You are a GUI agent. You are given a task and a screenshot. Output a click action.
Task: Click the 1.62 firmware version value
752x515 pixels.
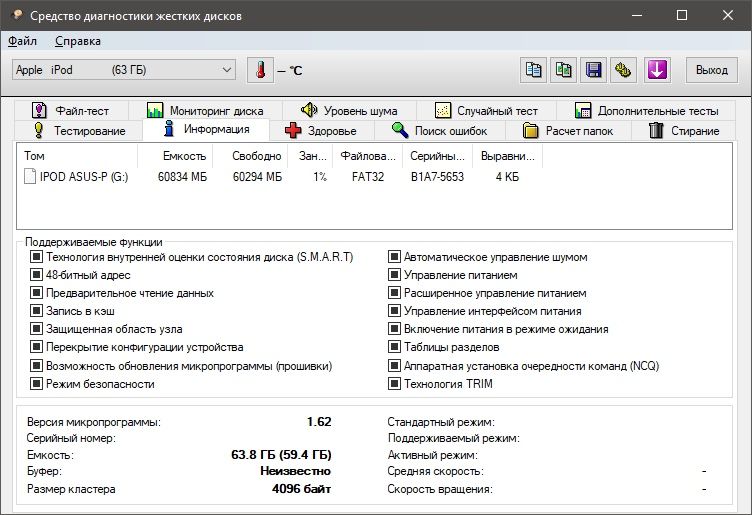[x=319, y=422]
